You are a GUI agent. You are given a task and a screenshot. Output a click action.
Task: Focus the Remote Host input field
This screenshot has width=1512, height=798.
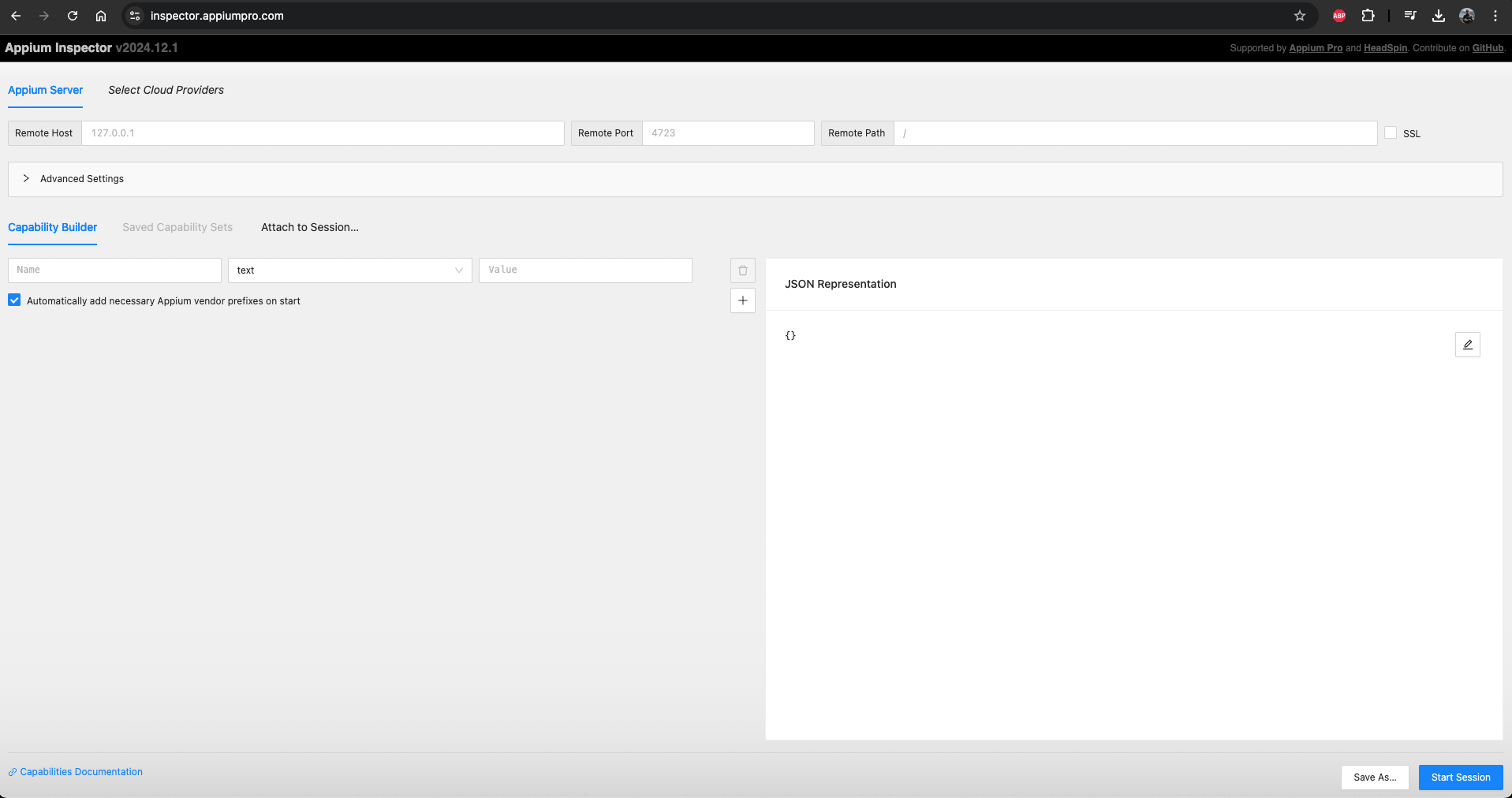point(323,132)
